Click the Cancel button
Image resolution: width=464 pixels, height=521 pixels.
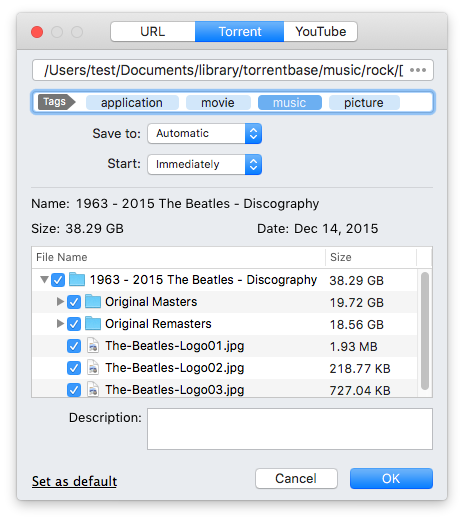[296, 479]
